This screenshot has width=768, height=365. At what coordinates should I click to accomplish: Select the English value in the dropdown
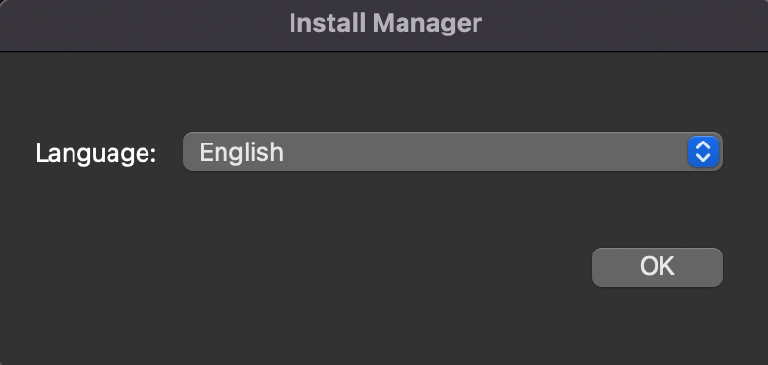click(x=241, y=152)
